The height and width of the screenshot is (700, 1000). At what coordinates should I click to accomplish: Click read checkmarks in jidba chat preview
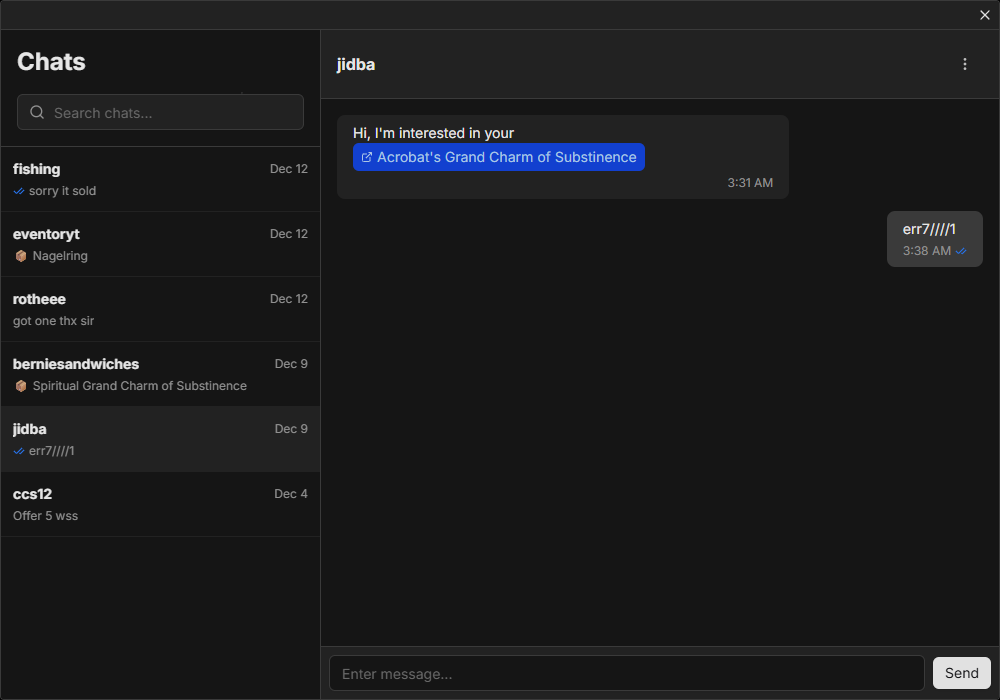click(x=19, y=451)
